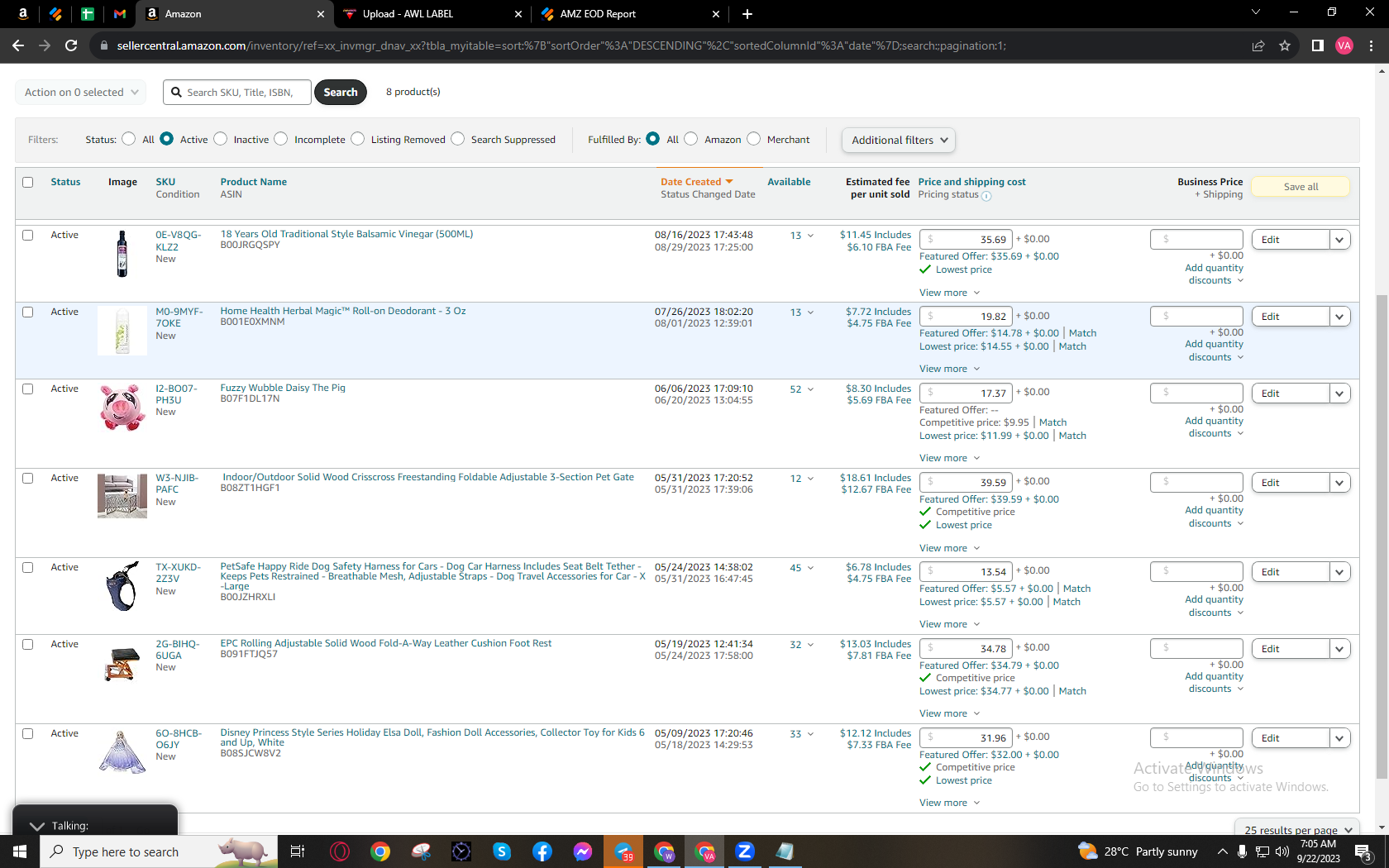Click the Search button
The width and height of the screenshot is (1389, 868).
[341, 92]
